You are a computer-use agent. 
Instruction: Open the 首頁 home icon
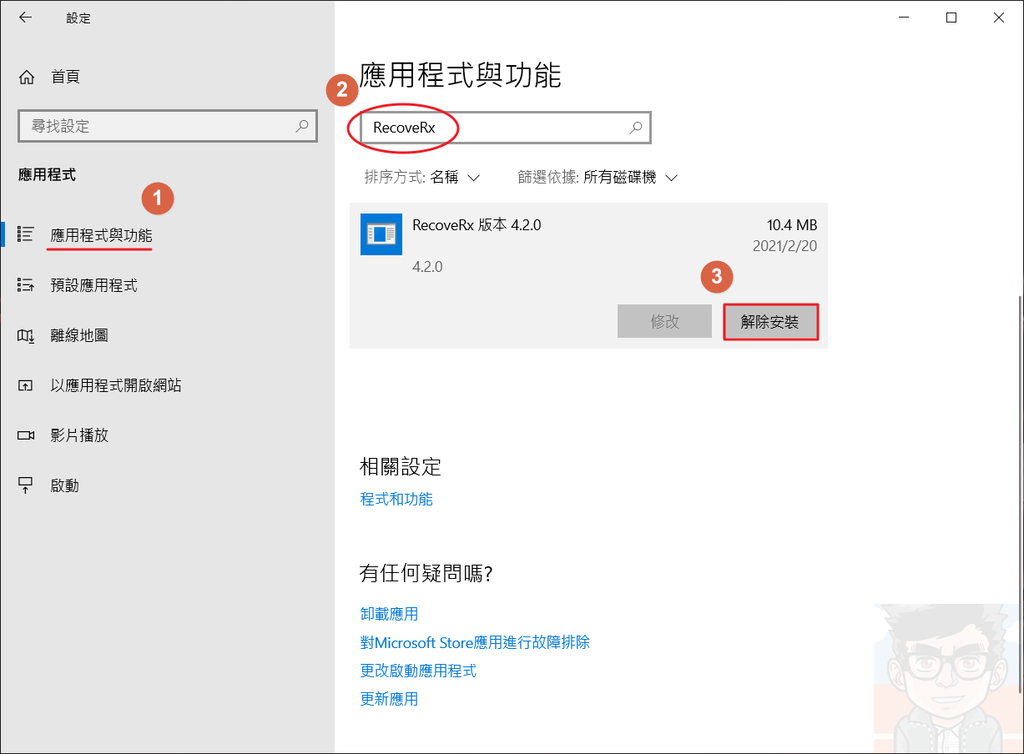point(26,78)
